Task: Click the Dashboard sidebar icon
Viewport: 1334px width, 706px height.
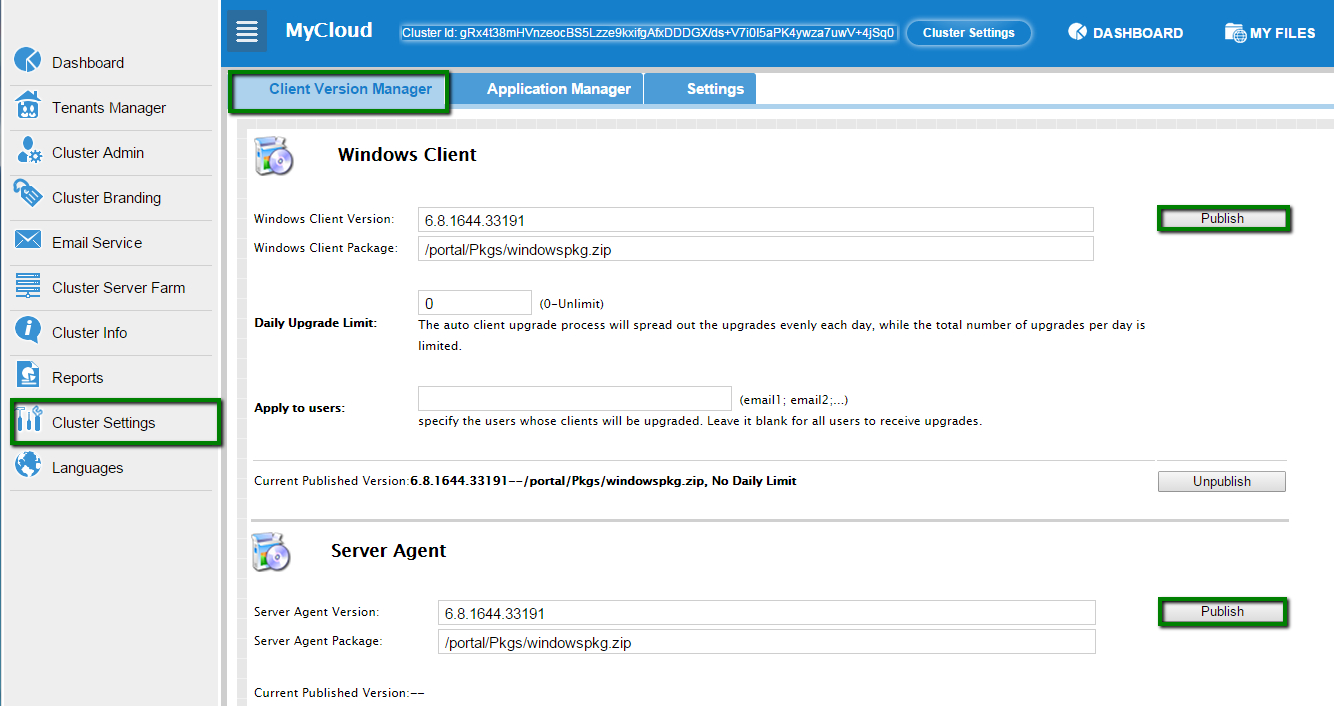Action: click(x=28, y=60)
